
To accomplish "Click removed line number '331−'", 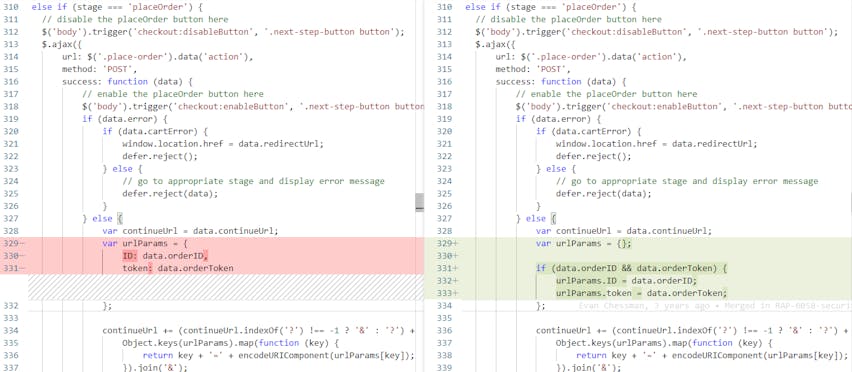I will [13, 268].
